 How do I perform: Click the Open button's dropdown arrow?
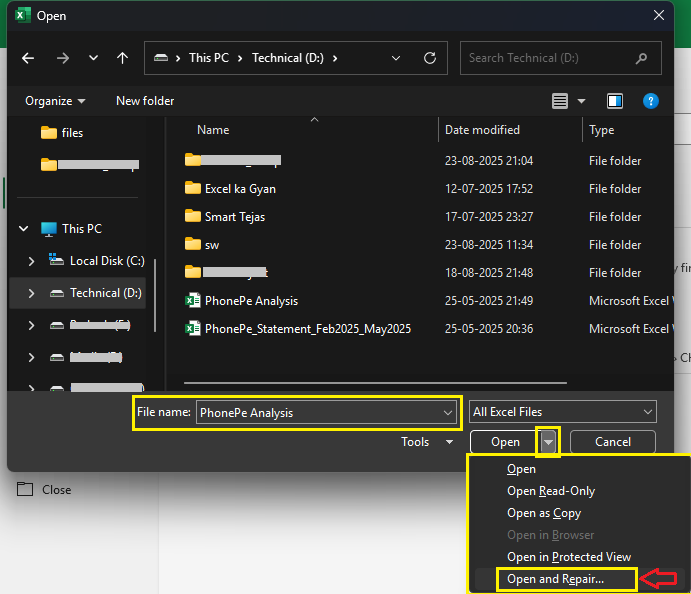click(548, 442)
